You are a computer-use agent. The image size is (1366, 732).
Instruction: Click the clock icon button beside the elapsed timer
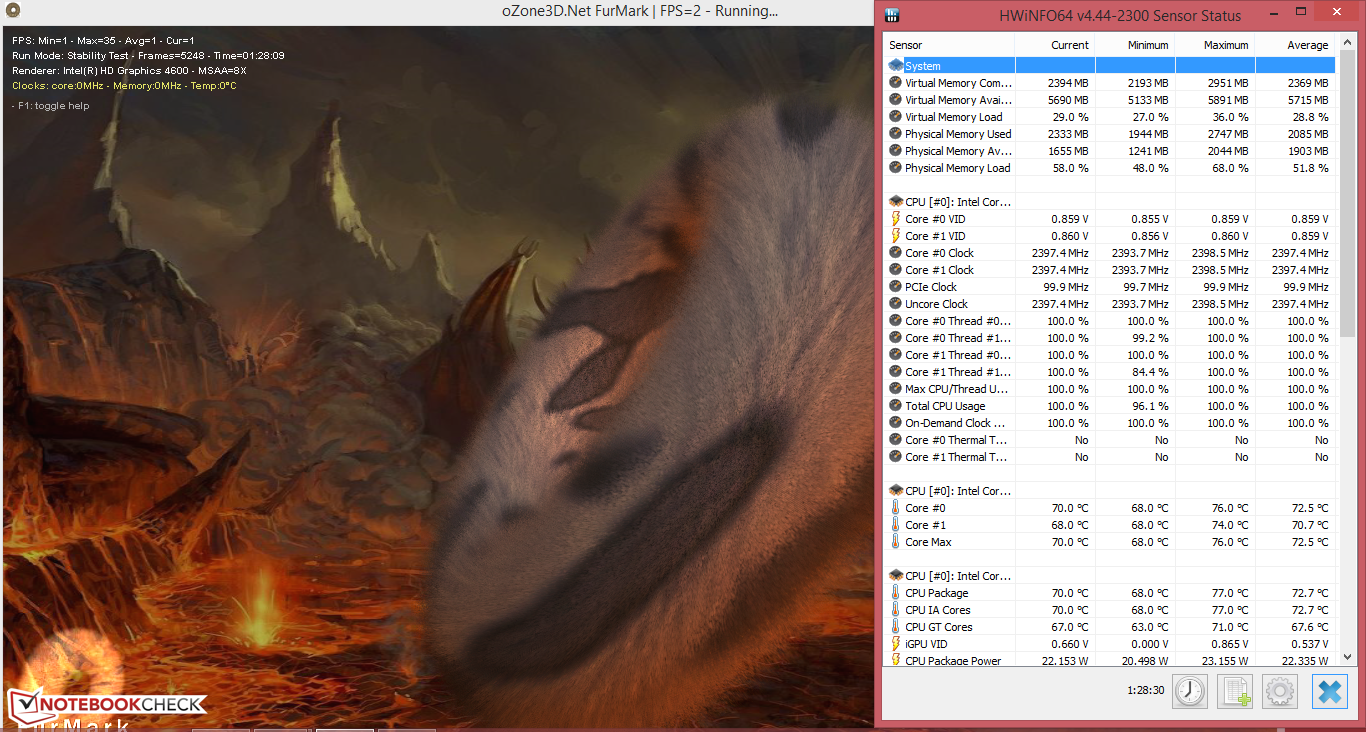click(1190, 691)
